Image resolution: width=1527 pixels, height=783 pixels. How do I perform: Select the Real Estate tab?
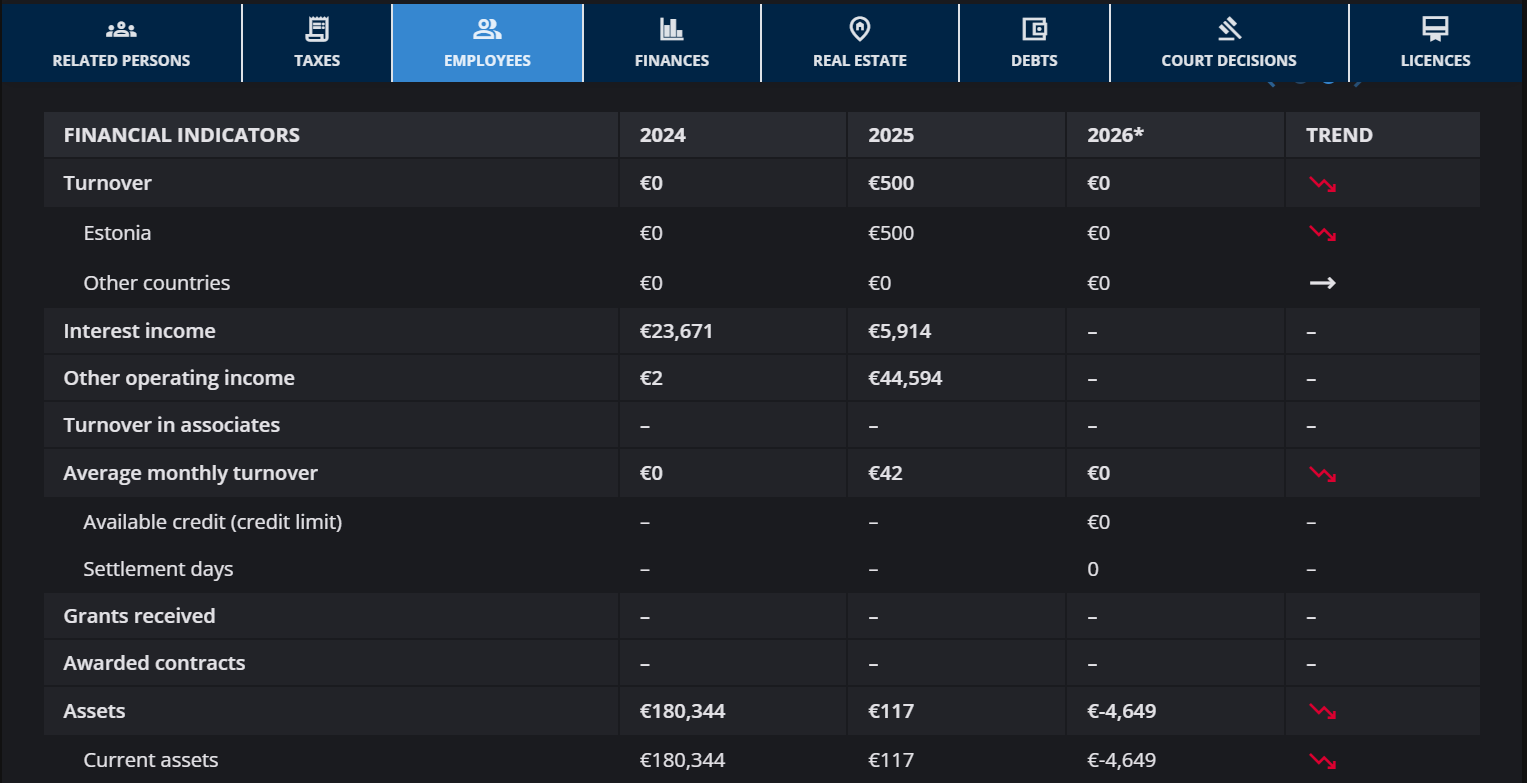pyautogui.click(x=860, y=43)
